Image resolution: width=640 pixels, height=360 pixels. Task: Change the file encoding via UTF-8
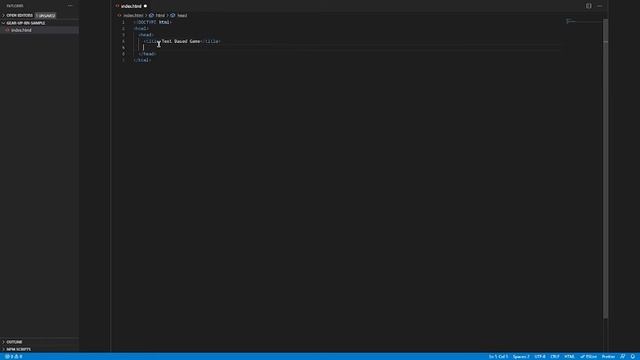click(x=540, y=356)
